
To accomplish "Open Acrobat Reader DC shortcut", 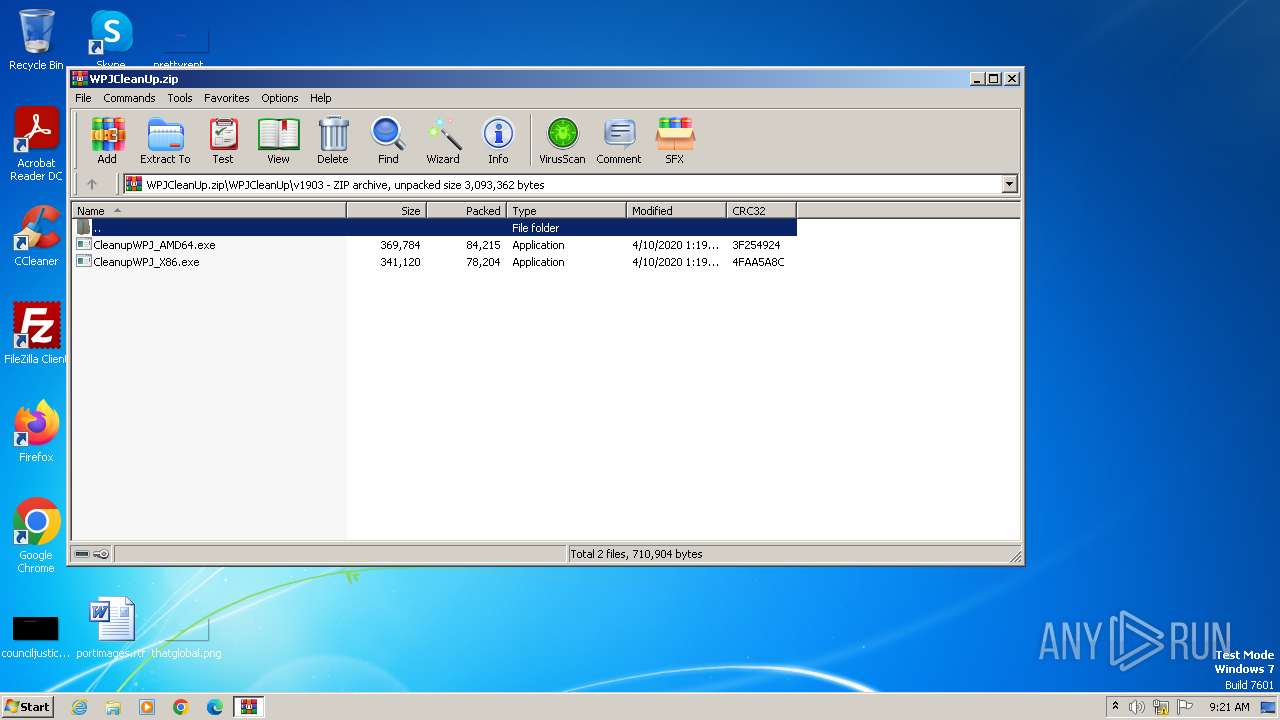I will [37, 144].
